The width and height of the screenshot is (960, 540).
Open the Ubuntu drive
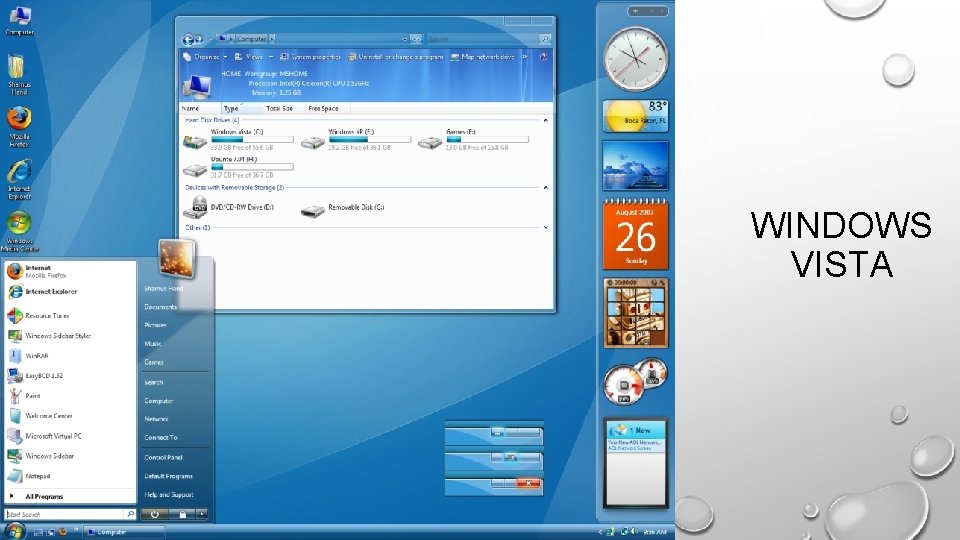coord(238,167)
